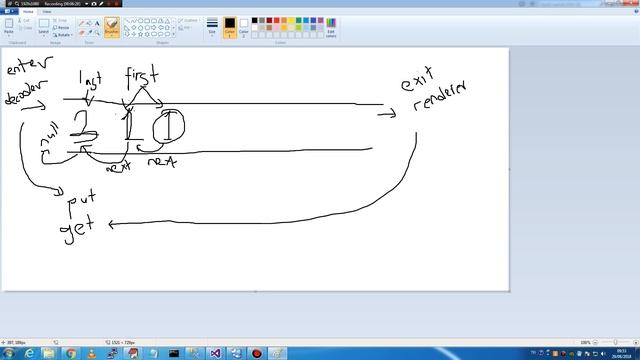Select the Oval shape
640x360 pixels.
click(x=140, y=21)
